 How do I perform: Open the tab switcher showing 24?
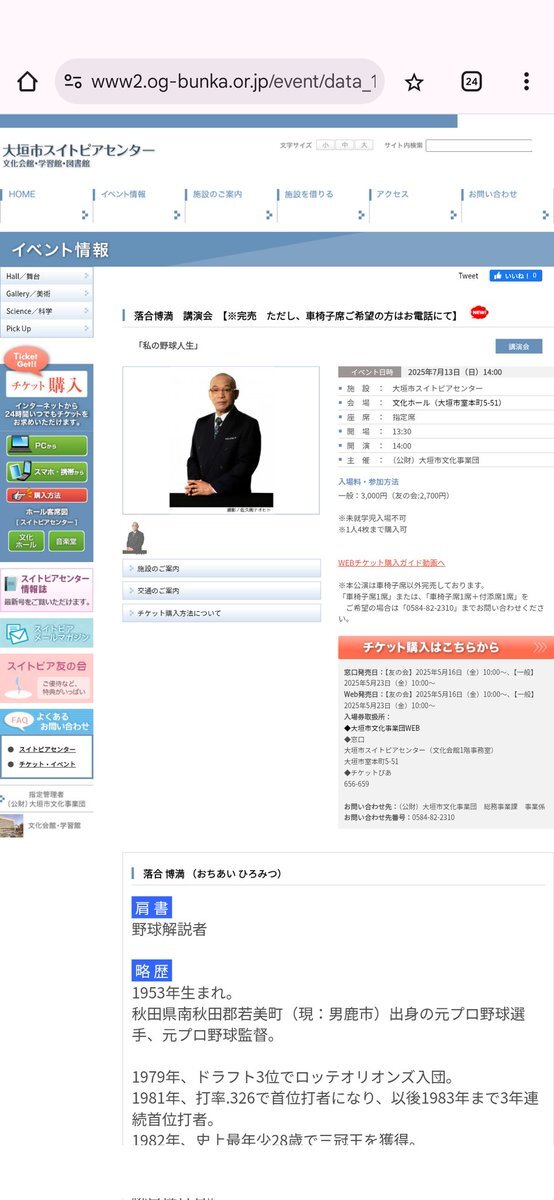pyautogui.click(x=471, y=82)
